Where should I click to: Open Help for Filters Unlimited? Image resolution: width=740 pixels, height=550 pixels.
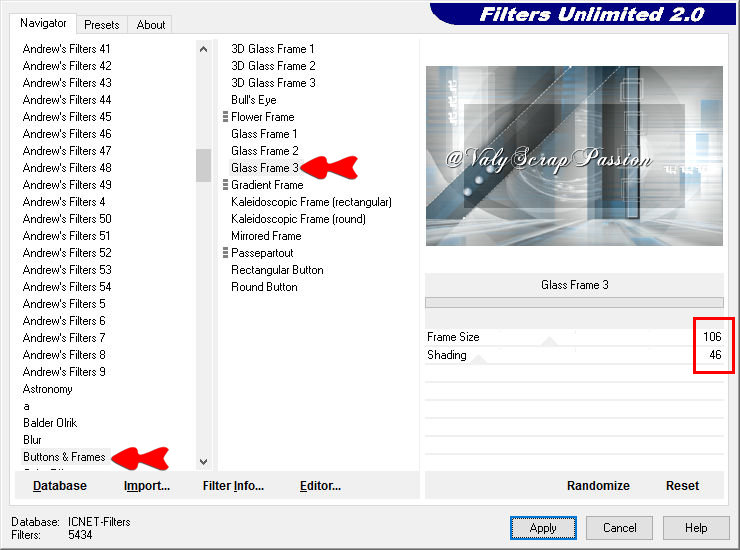[x=697, y=528]
